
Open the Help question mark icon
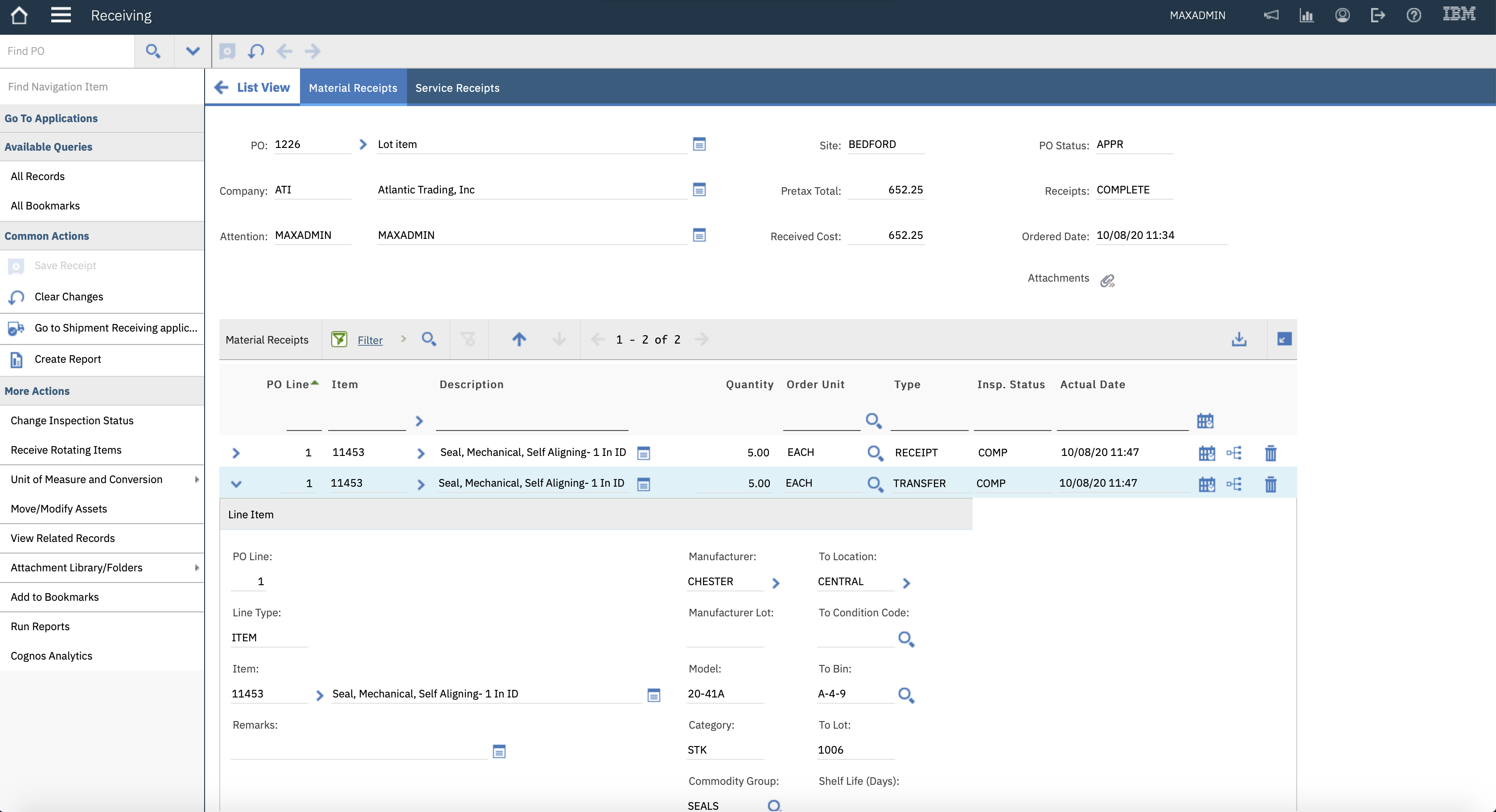pyautogui.click(x=1414, y=16)
